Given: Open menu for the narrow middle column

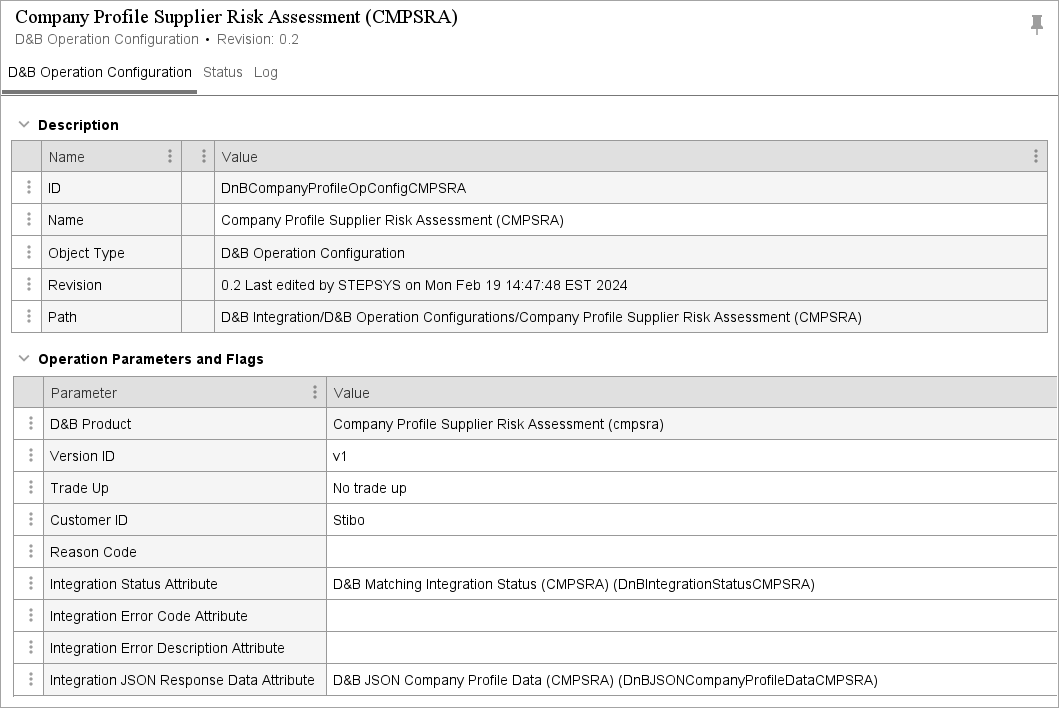Looking at the screenshot, I should (x=203, y=156).
